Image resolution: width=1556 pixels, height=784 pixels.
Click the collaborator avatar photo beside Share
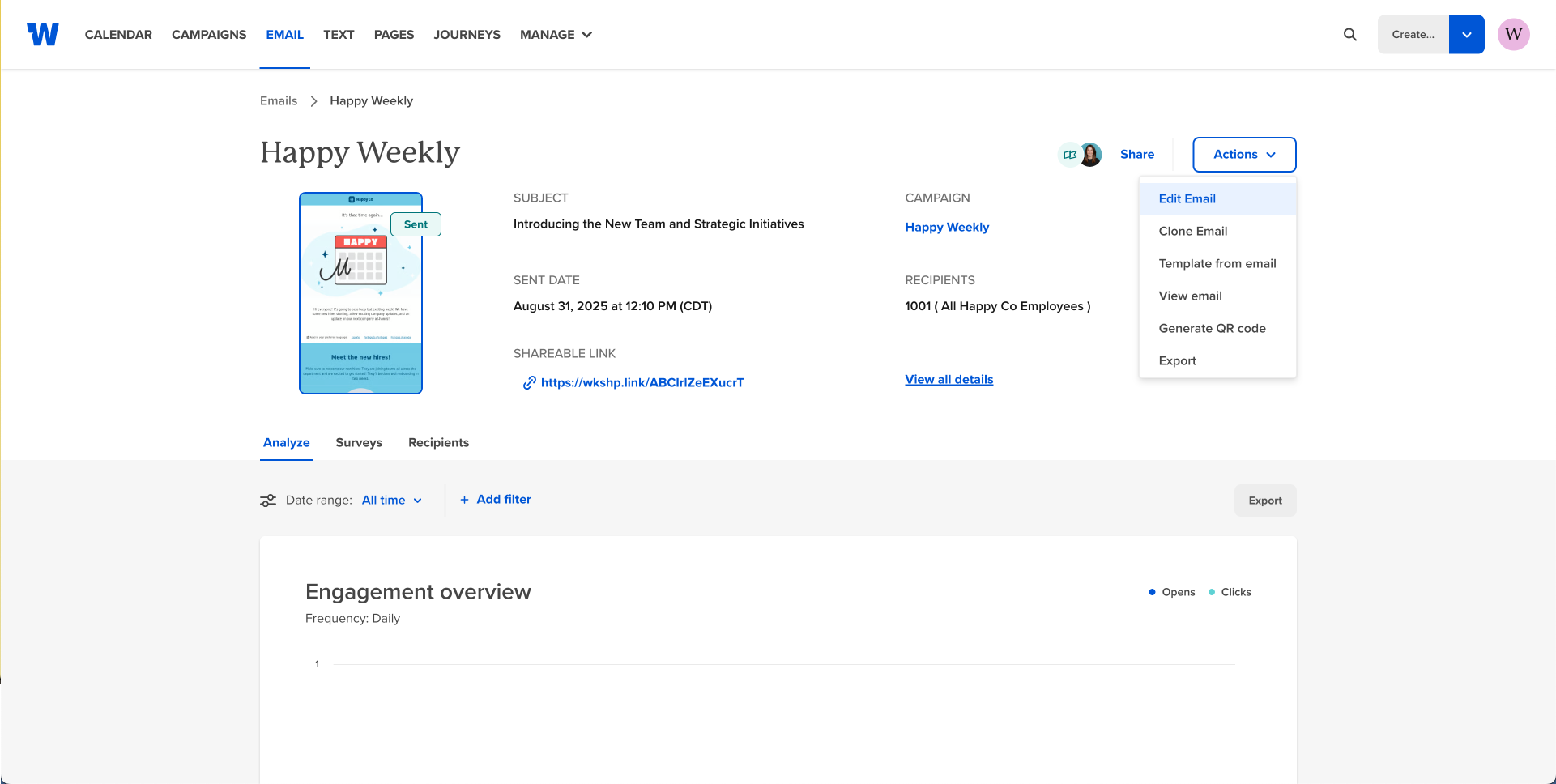(1092, 154)
